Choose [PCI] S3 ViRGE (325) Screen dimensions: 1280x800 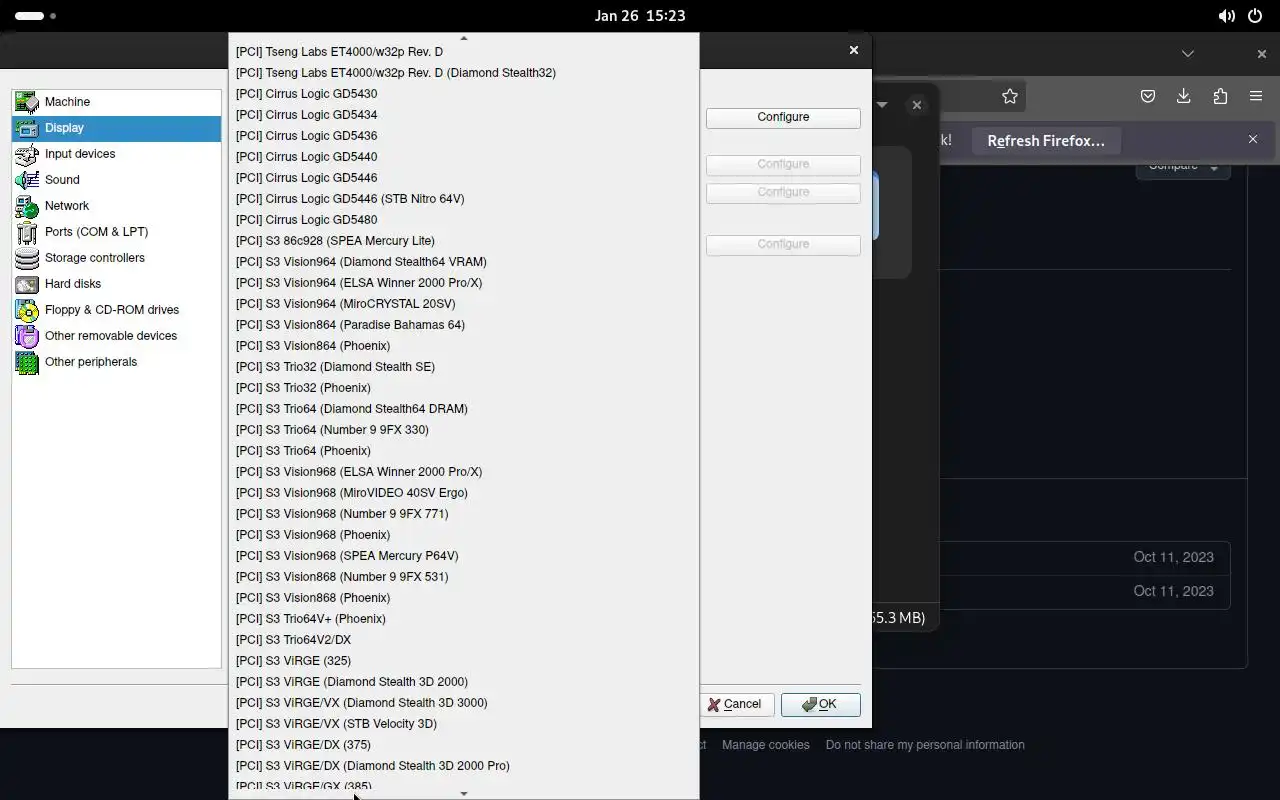tap(464, 661)
